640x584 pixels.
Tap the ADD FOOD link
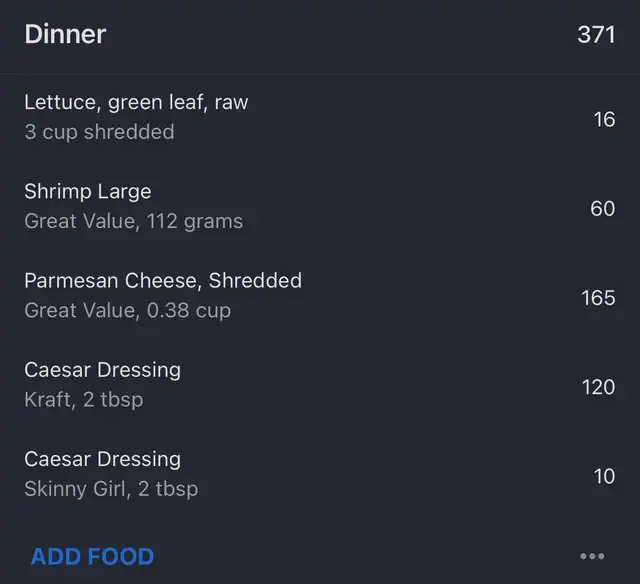coord(92,556)
